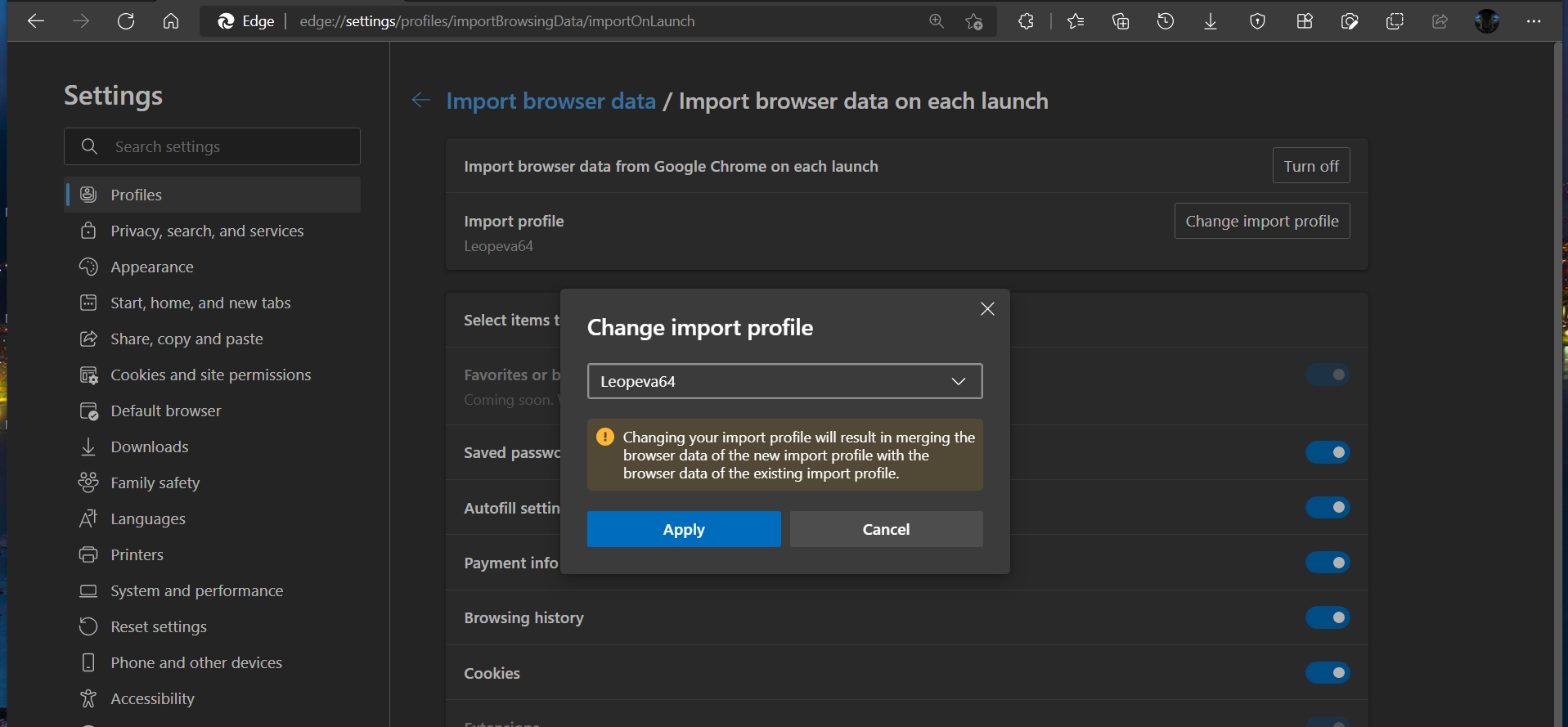This screenshot has width=1568, height=727.
Task: Open the Settings and more ellipsis menu
Action: [1534, 21]
